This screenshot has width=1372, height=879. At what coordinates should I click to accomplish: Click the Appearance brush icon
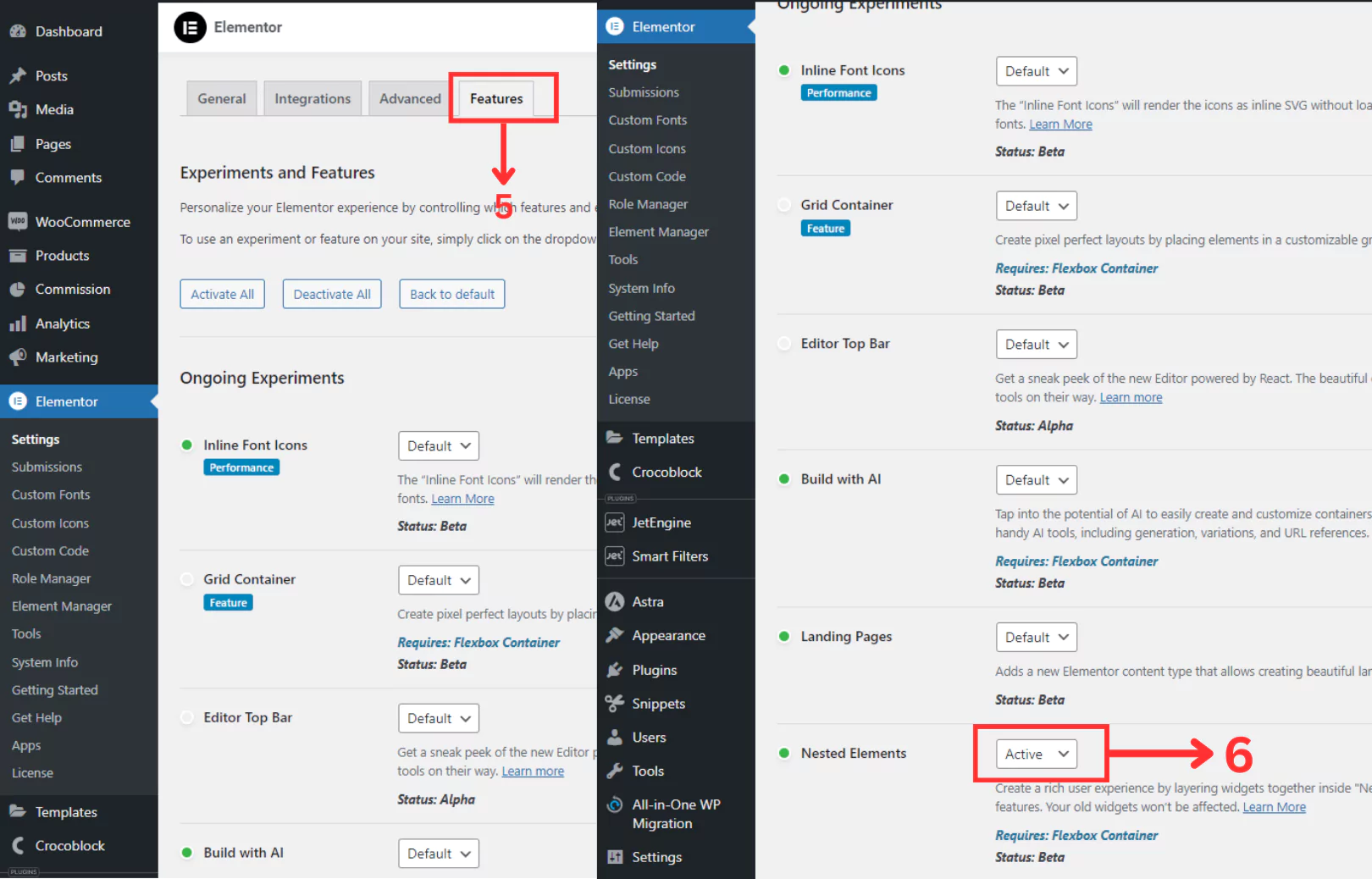click(x=615, y=635)
